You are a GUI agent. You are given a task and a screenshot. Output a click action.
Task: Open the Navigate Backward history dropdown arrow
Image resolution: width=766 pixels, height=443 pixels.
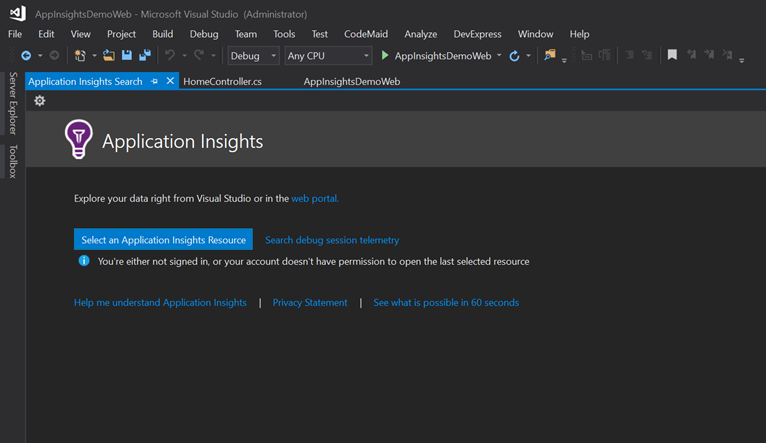click(x=40, y=56)
